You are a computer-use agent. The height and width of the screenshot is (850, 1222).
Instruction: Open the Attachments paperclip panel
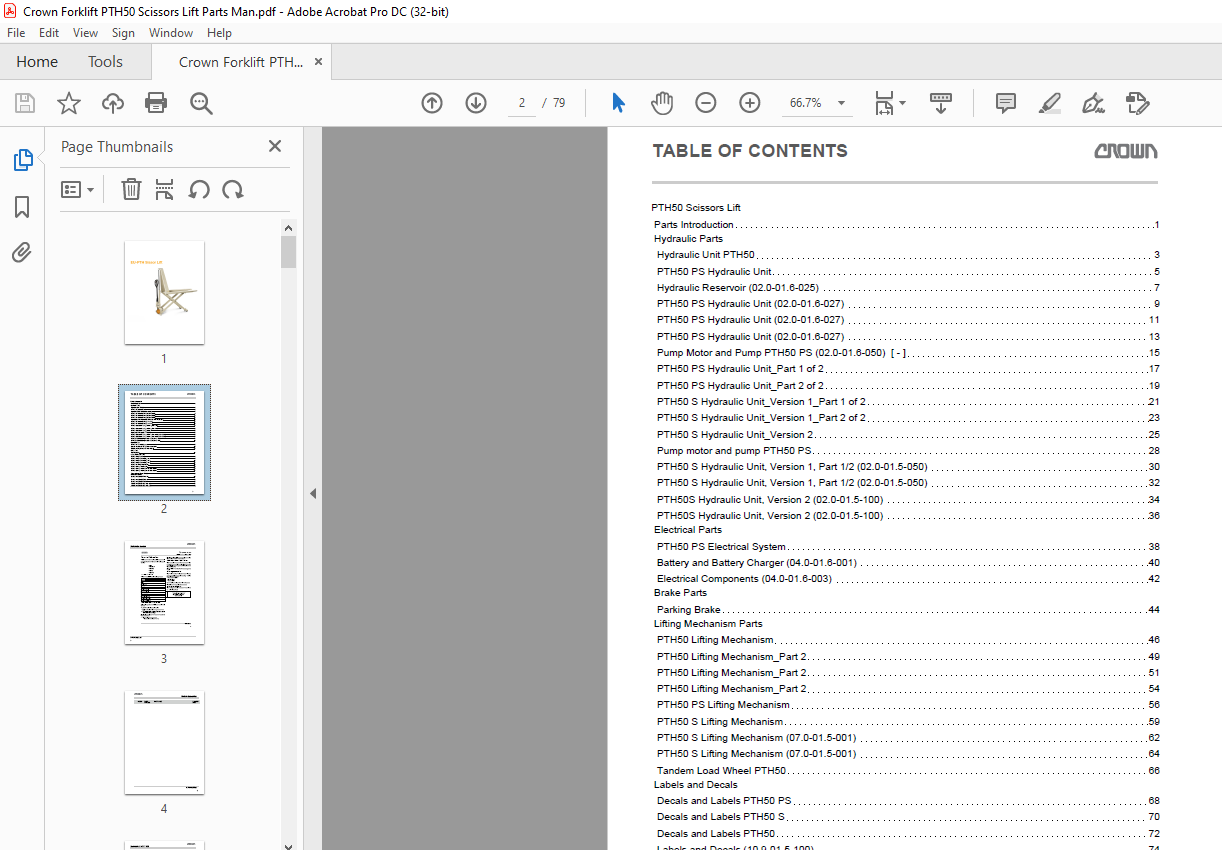tap(22, 252)
